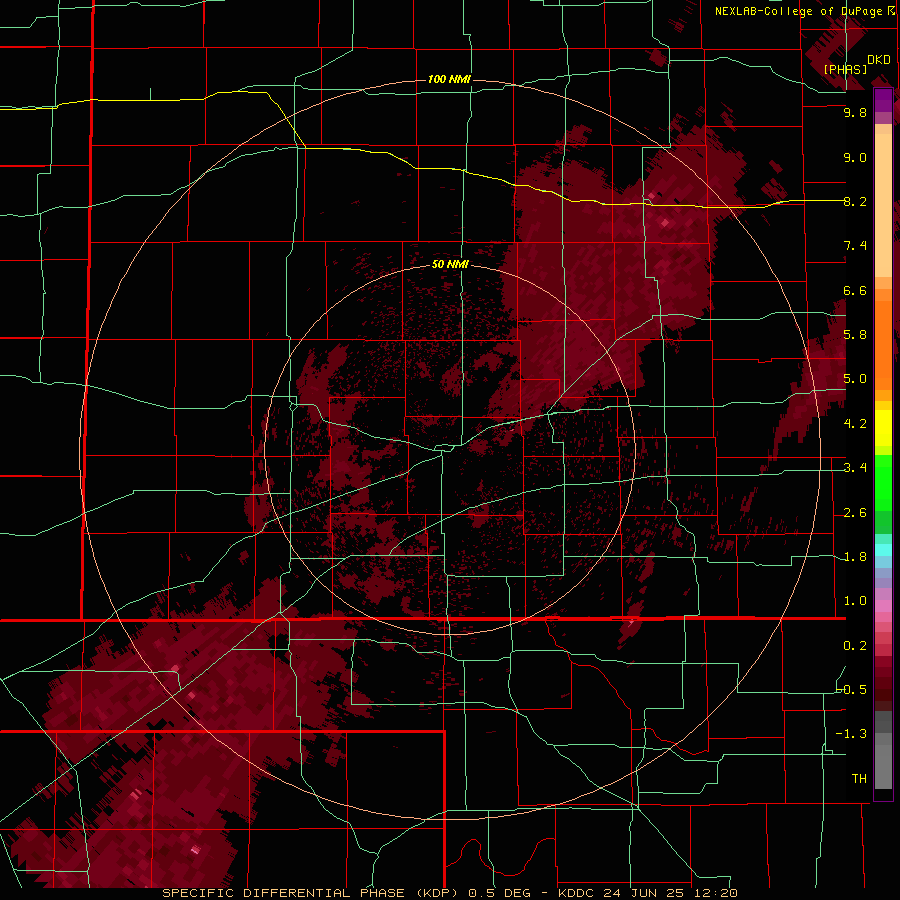Image resolution: width=900 pixels, height=900 pixels.
Task: Click the SPECIFIC DIFFERENTIAL PHASE (KDP) caption
Action: pos(310,893)
